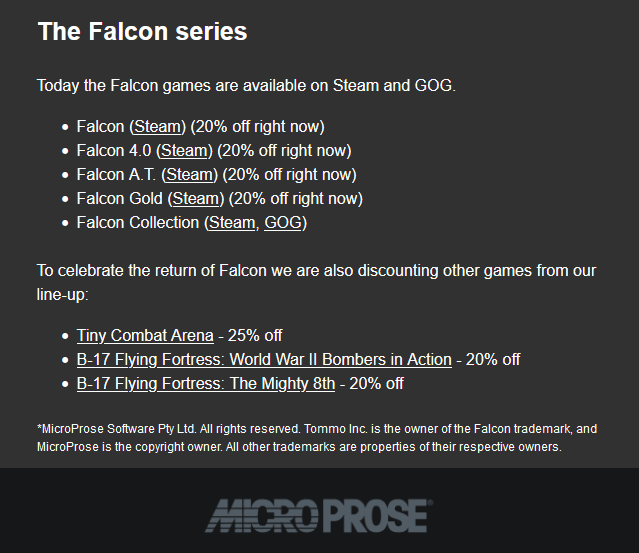Click '20% off' beside World War II Bombers

tap(493, 359)
